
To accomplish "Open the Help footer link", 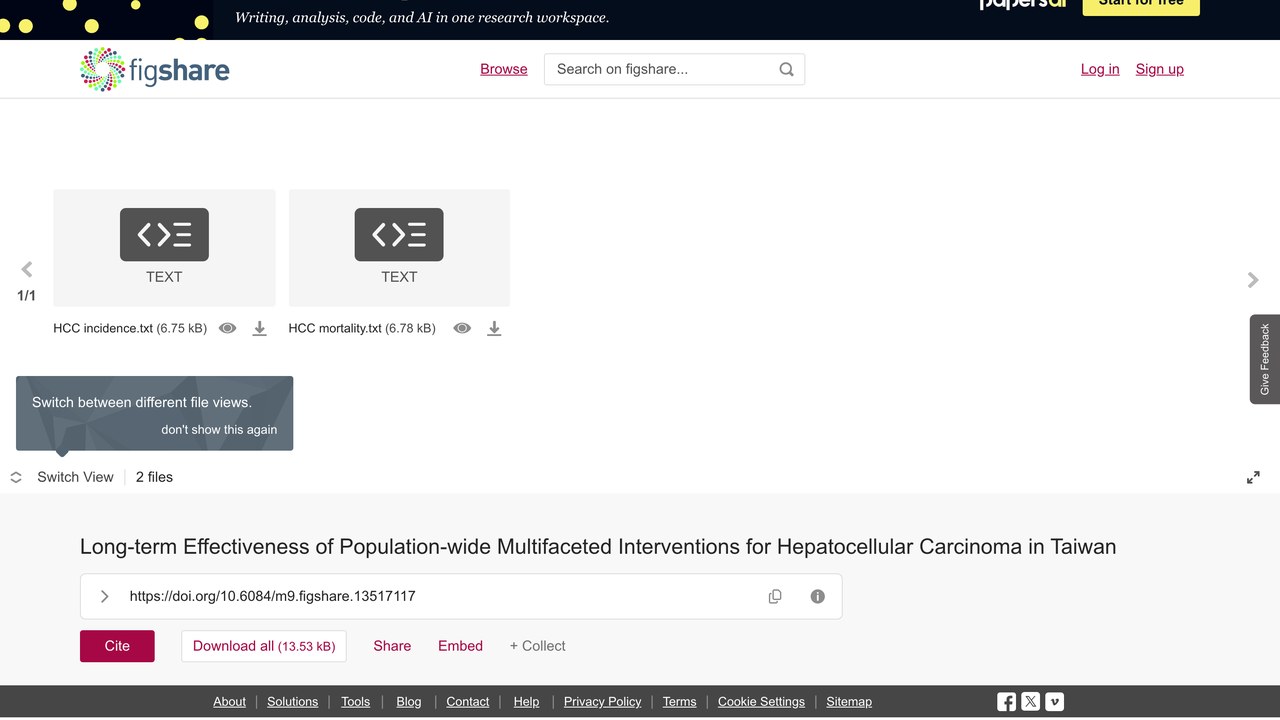I will 526,702.
